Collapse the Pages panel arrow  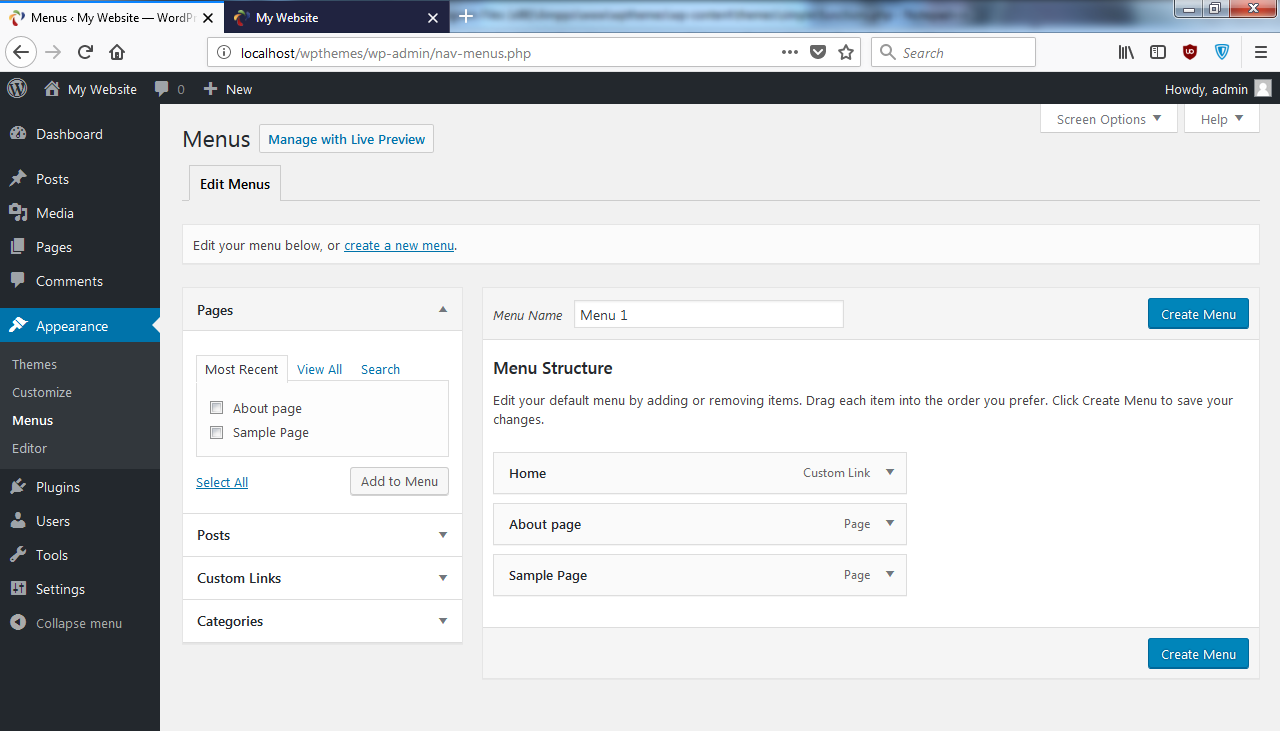pos(443,310)
